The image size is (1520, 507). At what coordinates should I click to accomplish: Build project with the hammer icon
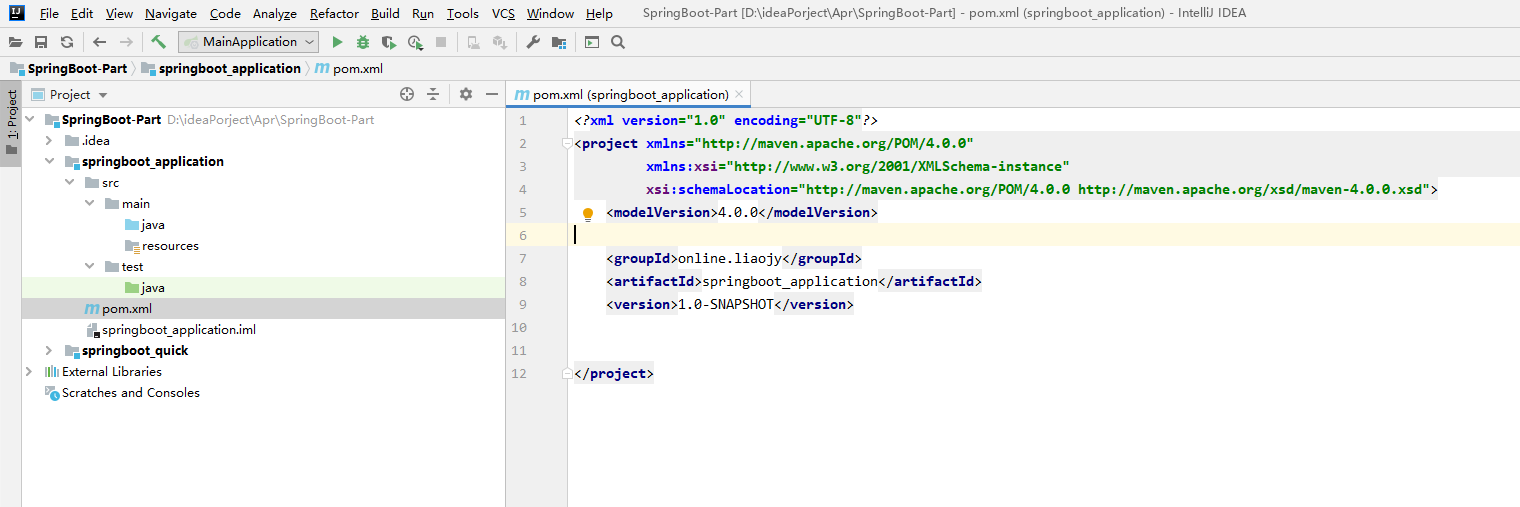tap(158, 42)
